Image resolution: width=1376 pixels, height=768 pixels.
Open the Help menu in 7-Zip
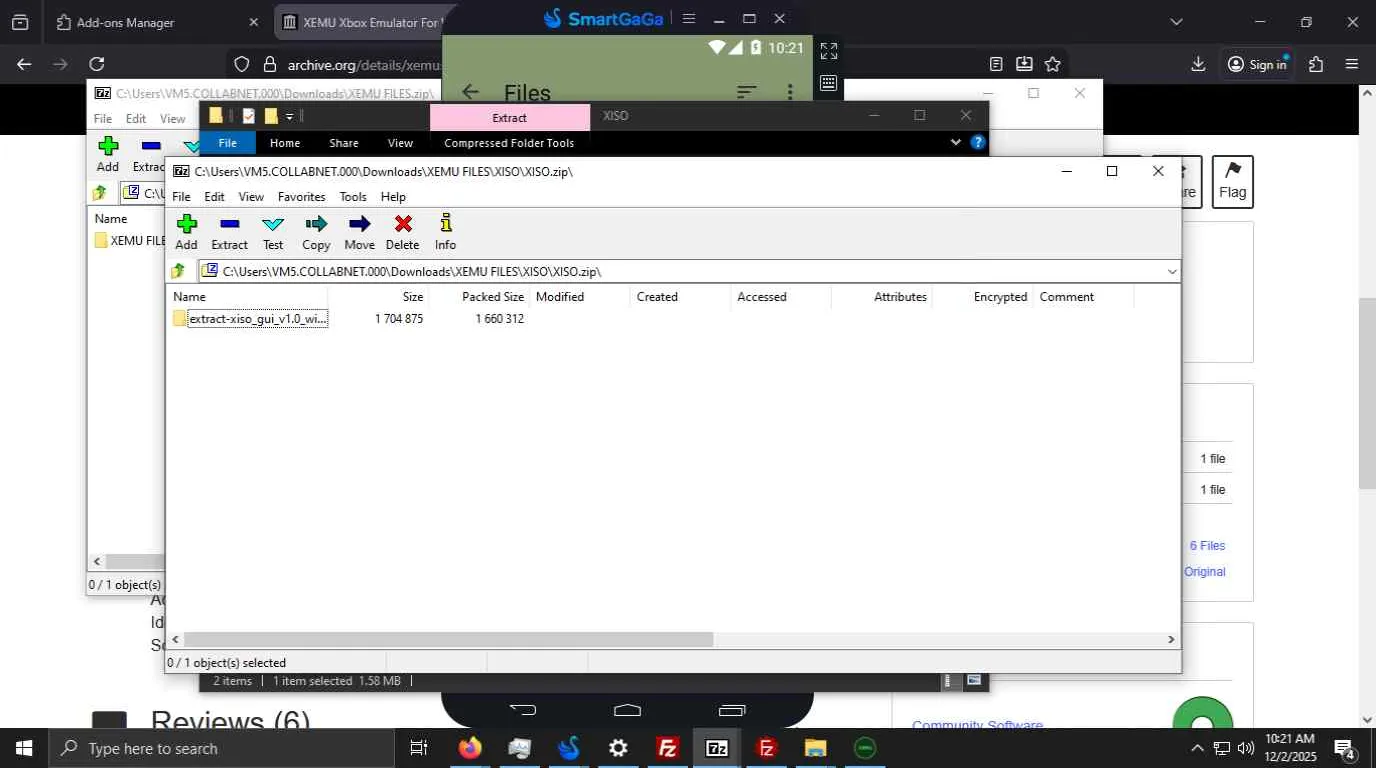pos(393,197)
